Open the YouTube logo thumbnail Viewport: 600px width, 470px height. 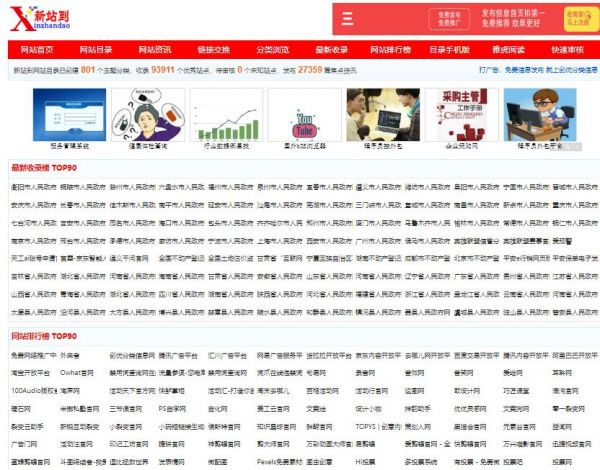[305, 114]
